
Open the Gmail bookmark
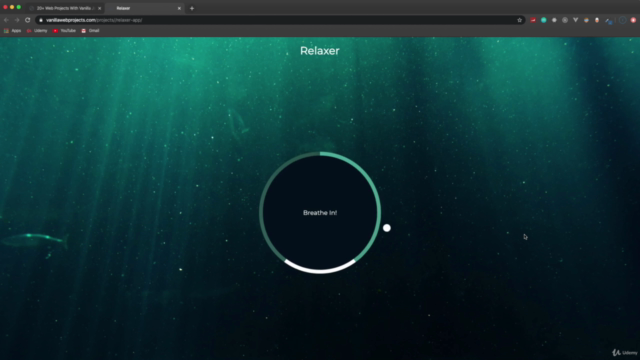pos(90,31)
